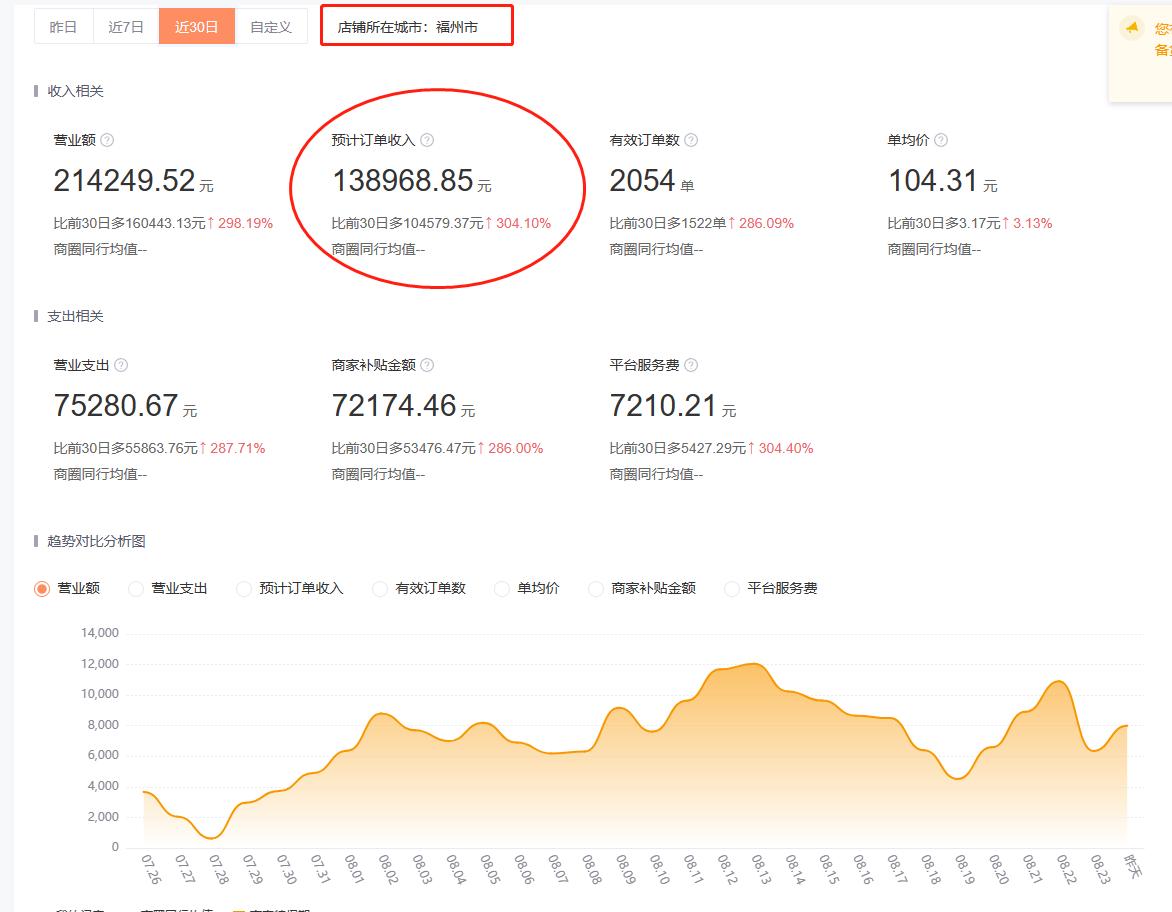
Task: Select the 营业支出 trend radio option
Action: [x=136, y=589]
